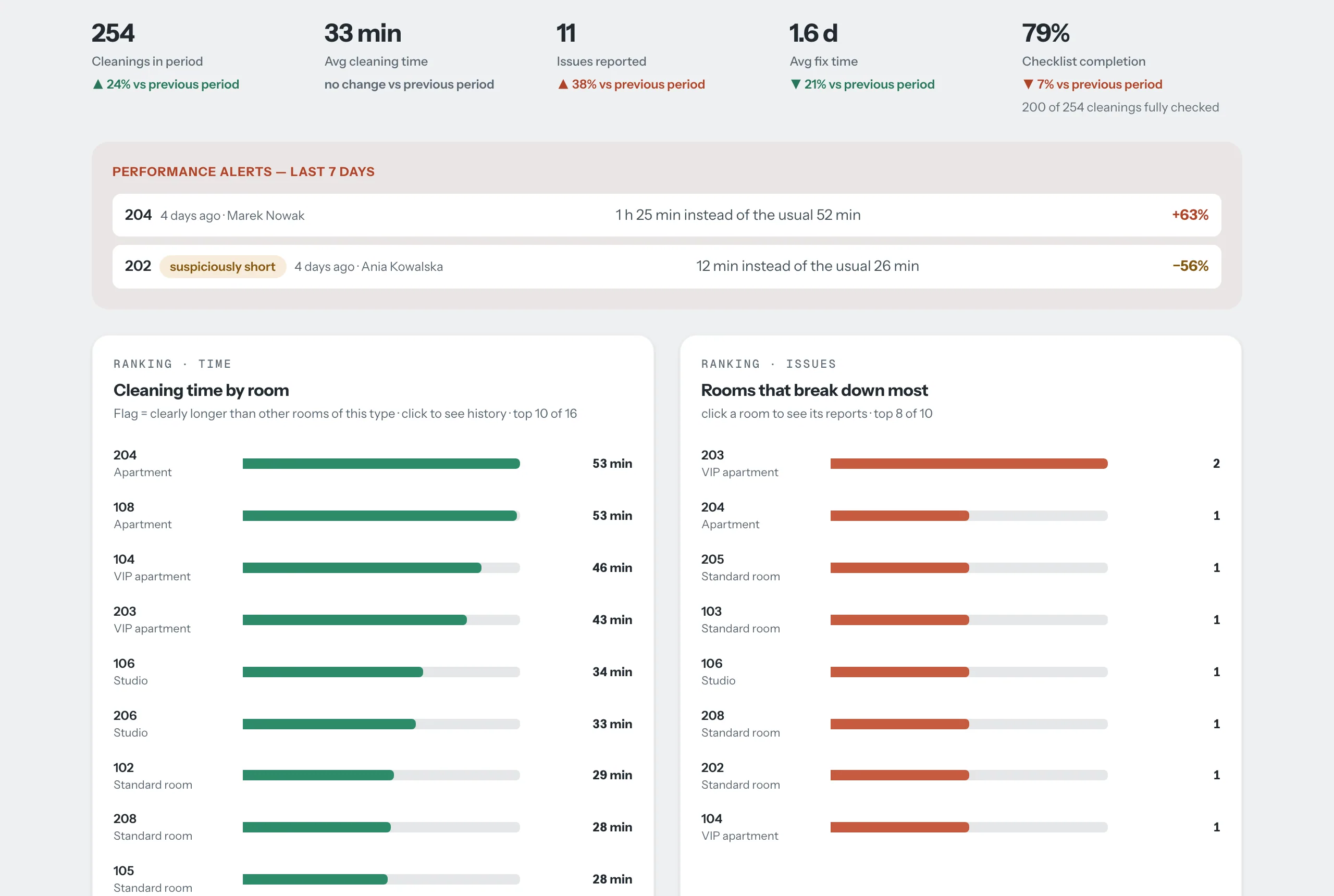Click '200 of 254 cleanings fully checked' text

point(1120,107)
